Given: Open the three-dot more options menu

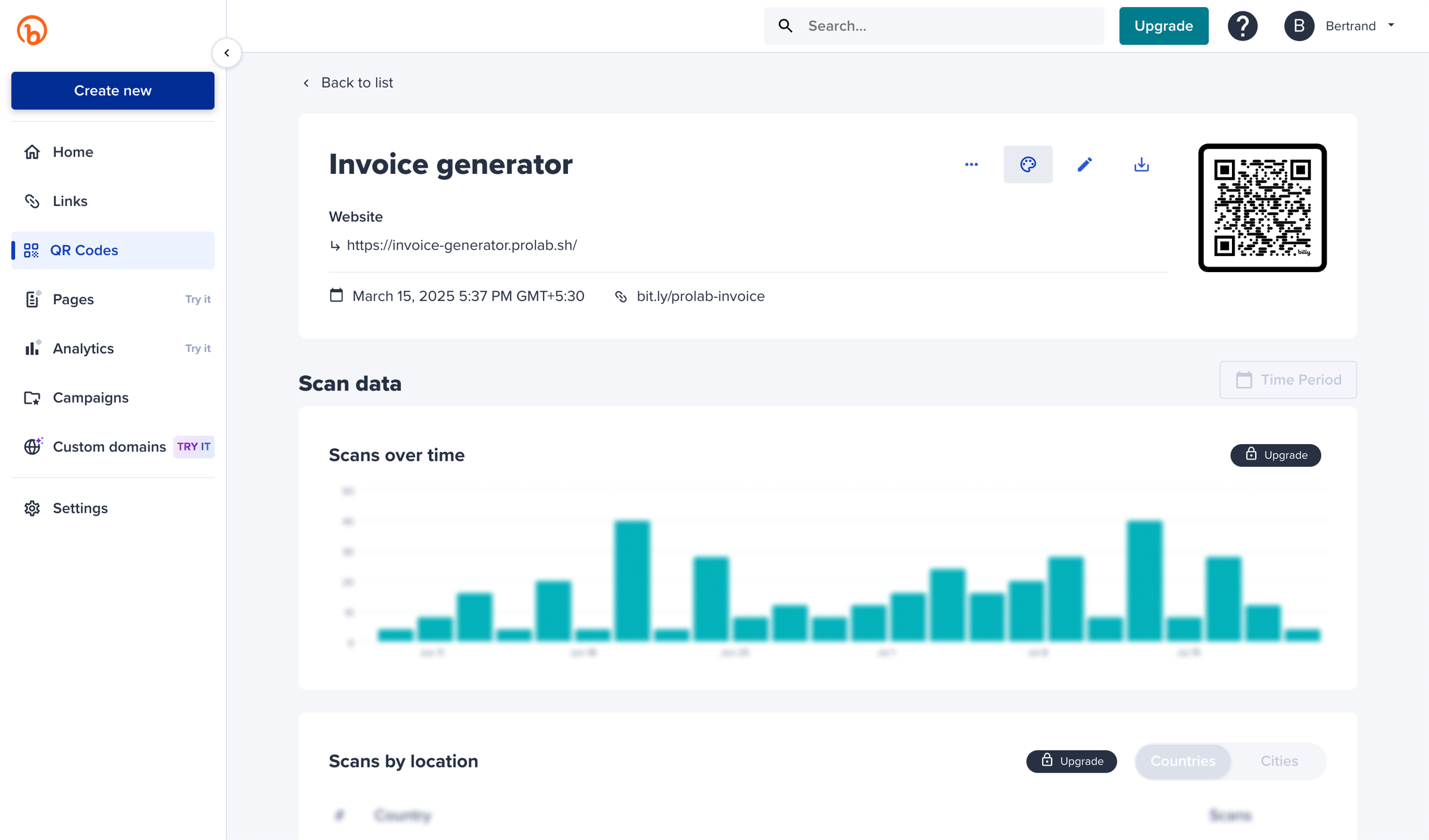Looking at the screenshot, I should [x=971, y=164].
